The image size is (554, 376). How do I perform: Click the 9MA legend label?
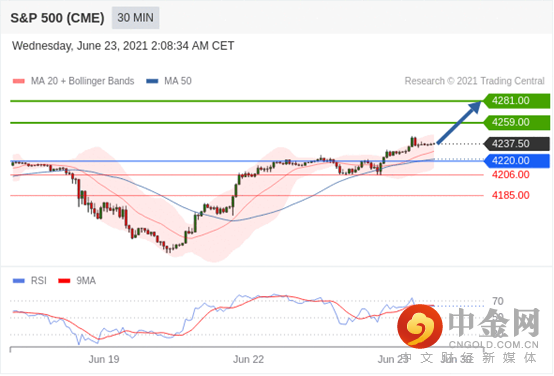(86, 281)
